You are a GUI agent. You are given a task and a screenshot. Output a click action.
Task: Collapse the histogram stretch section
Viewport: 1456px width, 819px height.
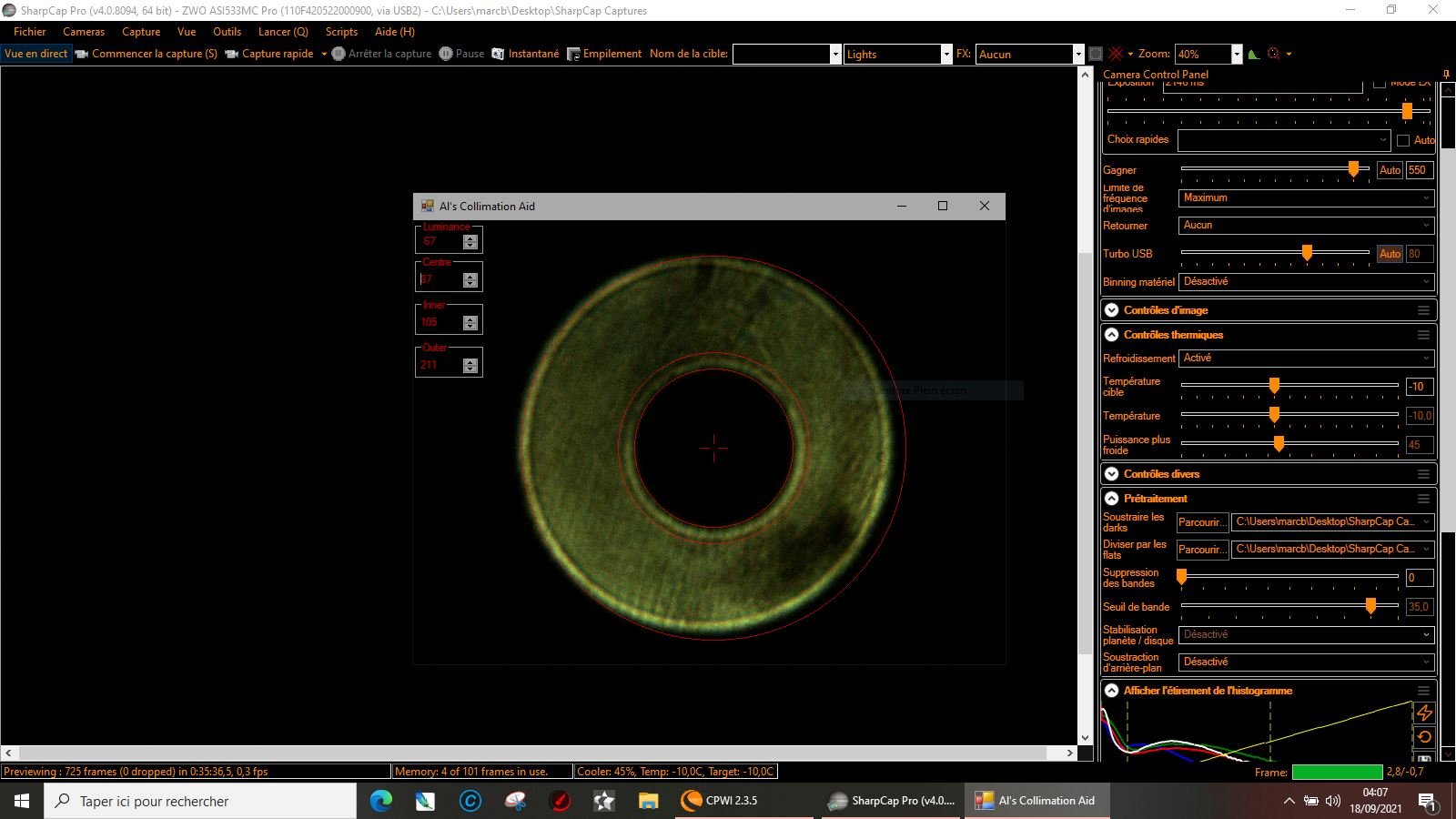(x=1111, y=691)
